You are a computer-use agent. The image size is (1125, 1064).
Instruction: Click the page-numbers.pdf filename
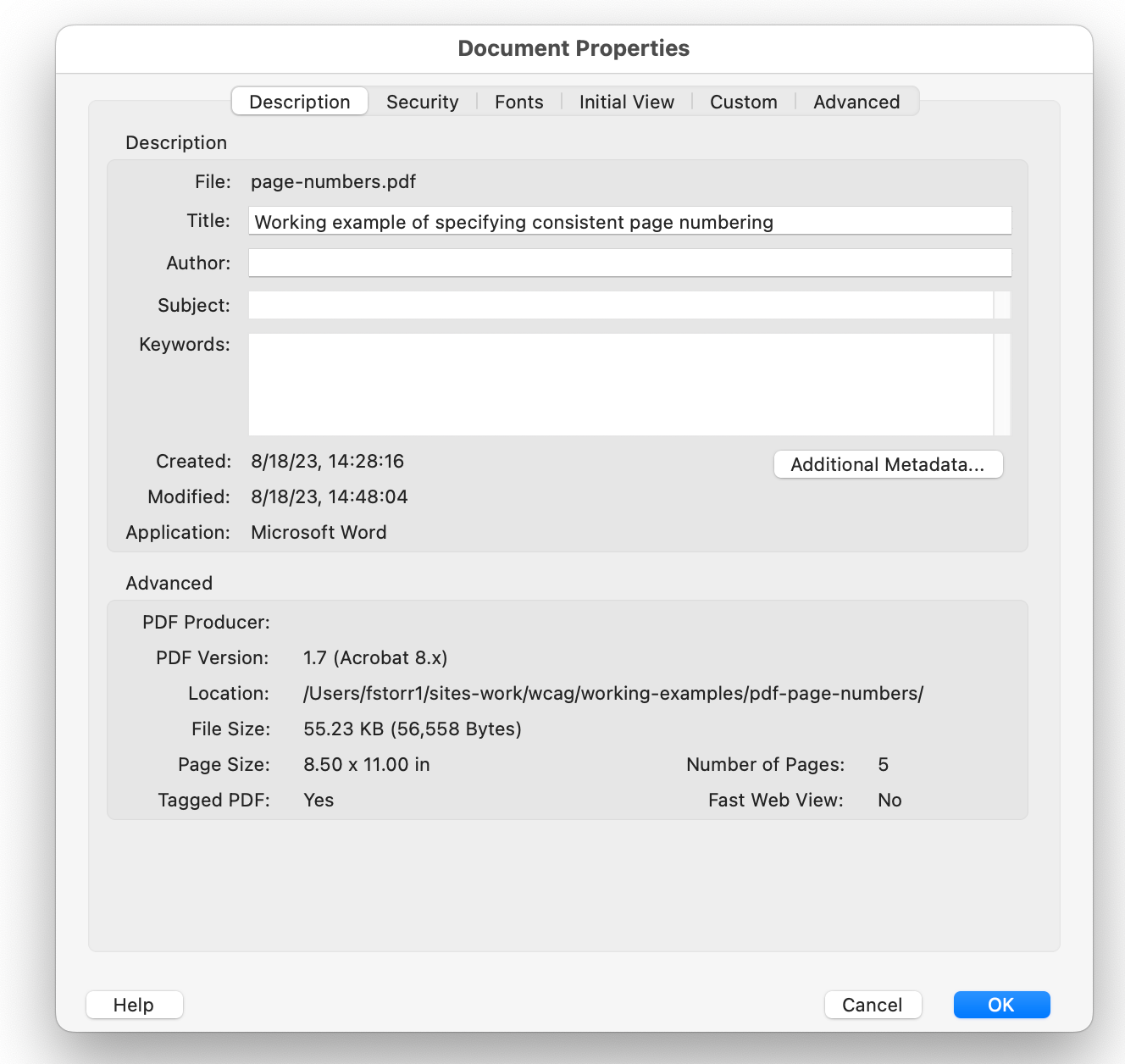[x=333, y=181]
